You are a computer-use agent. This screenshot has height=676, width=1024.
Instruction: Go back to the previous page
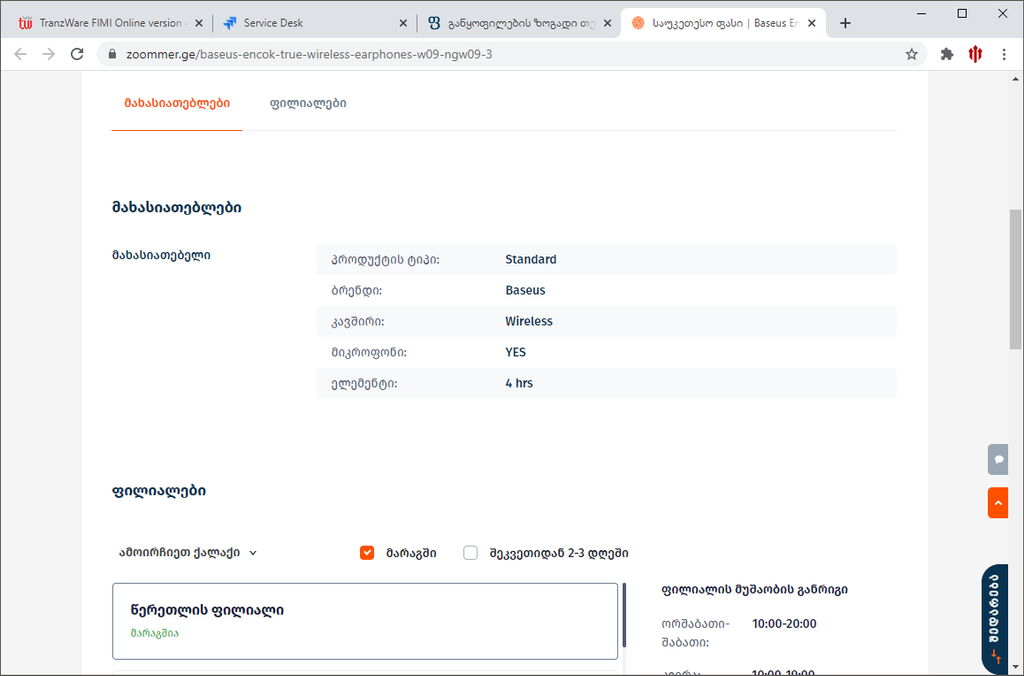tap(20, 54)
